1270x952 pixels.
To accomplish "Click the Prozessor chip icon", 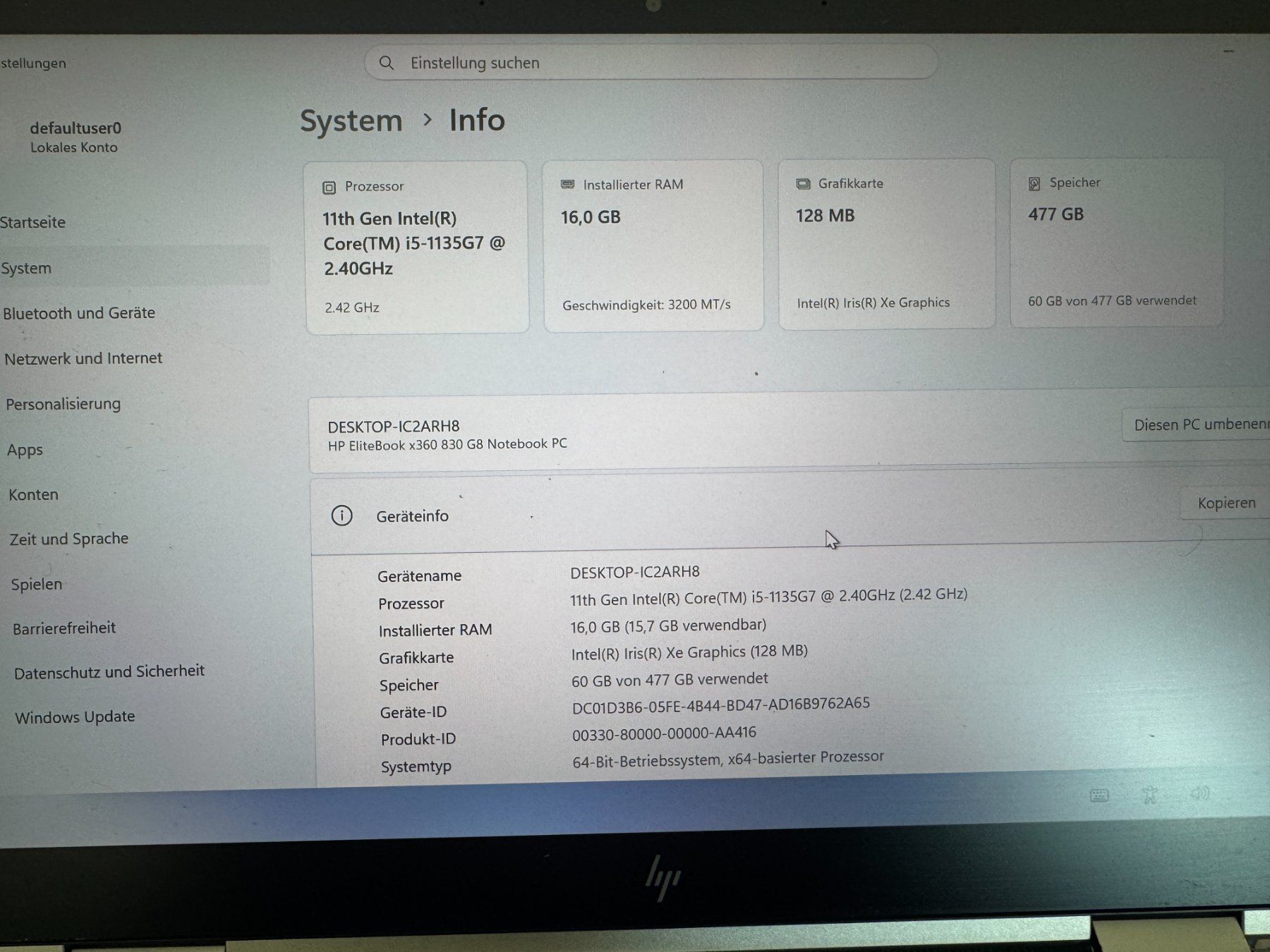I will [329, 188].
